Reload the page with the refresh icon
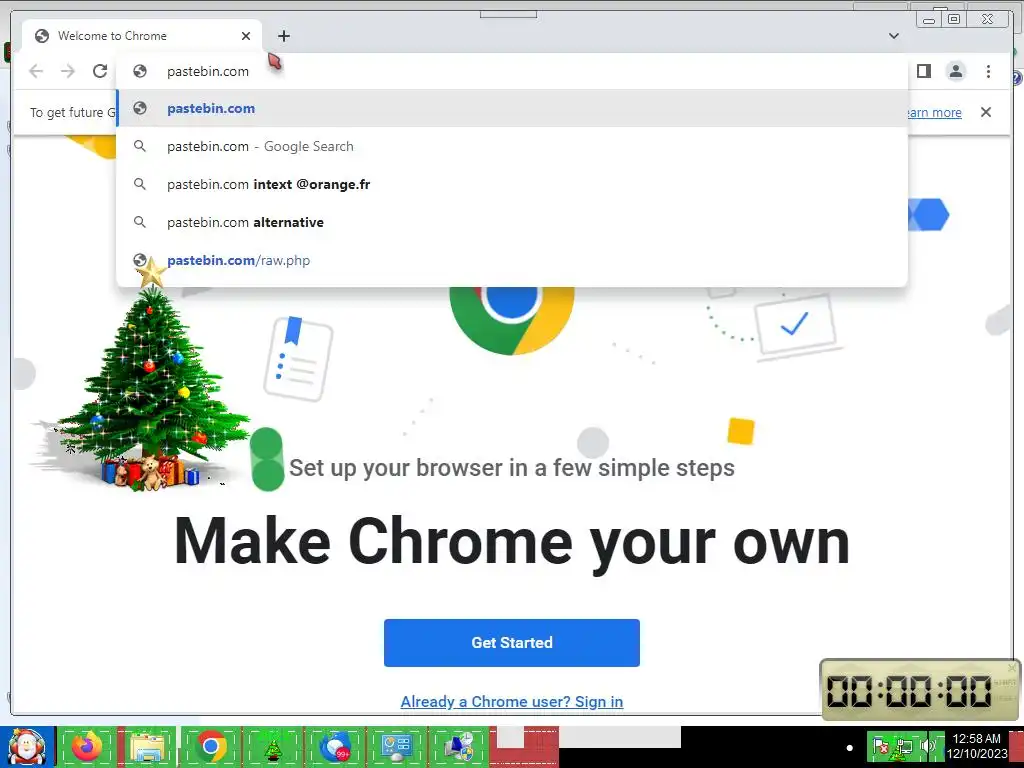This screenshot has width=1024, height=768. coord(100,71)
